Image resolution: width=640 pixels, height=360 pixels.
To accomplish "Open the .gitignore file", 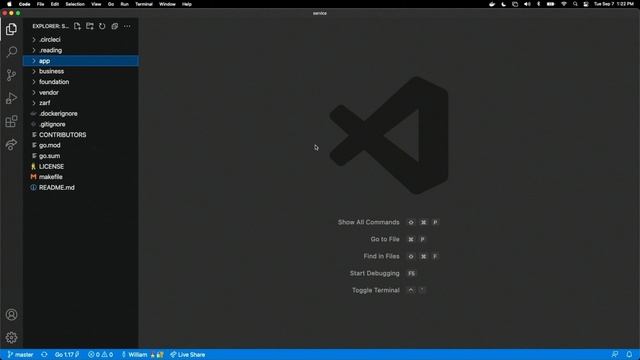I will (x=81, y=124).
